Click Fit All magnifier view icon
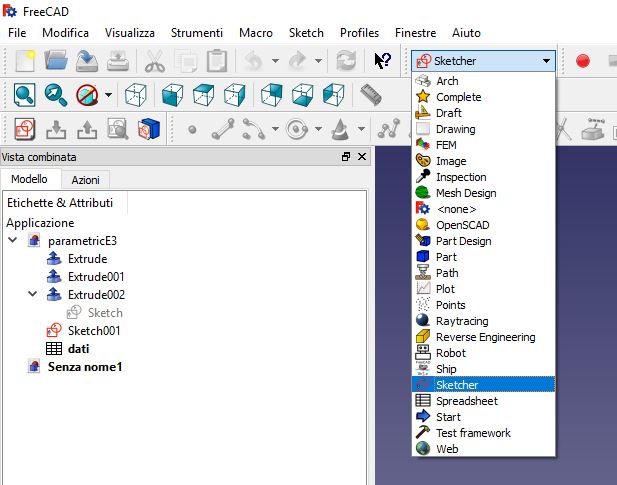This screenshot has height=485, width=617. coord(25,95)
